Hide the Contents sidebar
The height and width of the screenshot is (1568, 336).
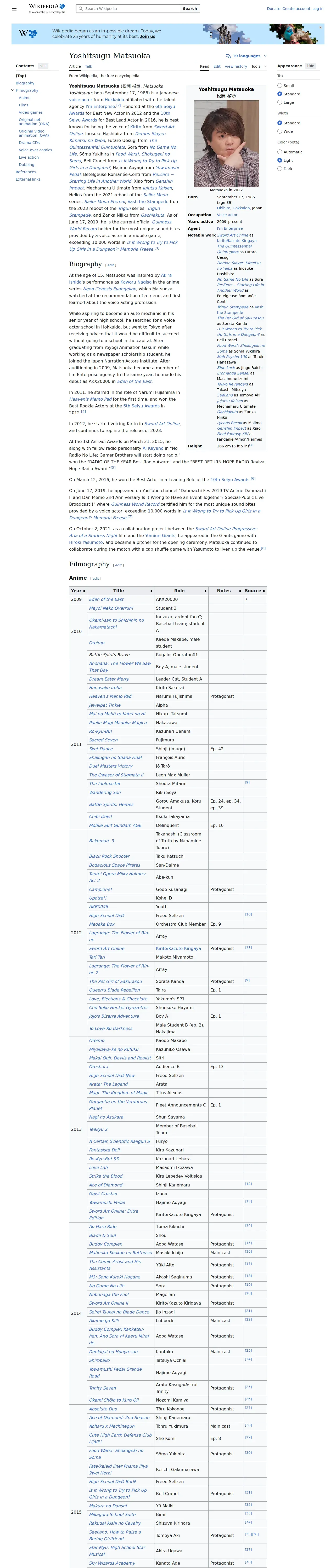(43, 66)
